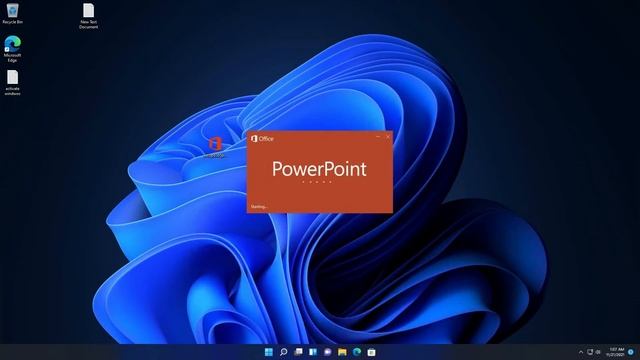Click the Starting status text on the splash
The width and height of the screenshot is (640, 360).
[x=258, y=207]
